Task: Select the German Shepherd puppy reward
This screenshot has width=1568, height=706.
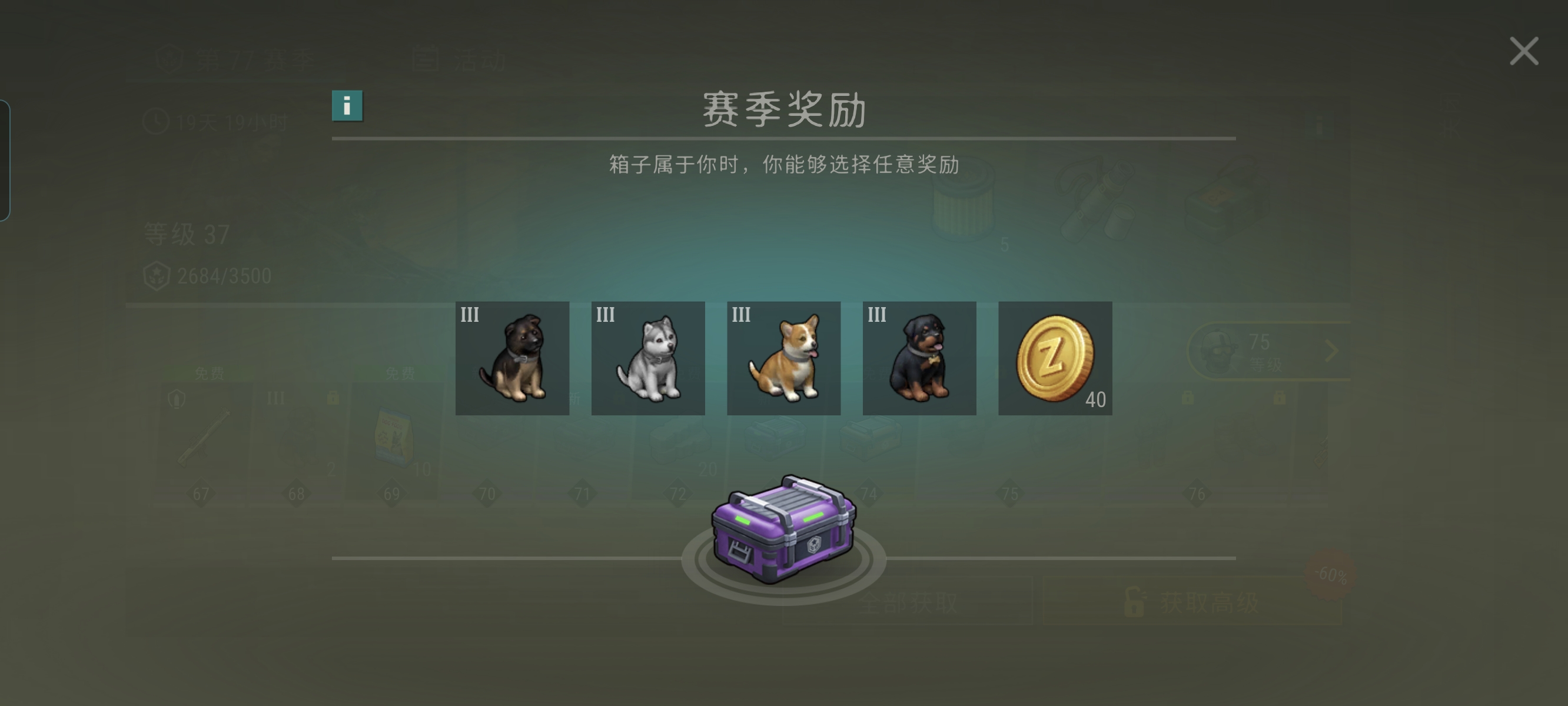Action: [x=513, y=358]
